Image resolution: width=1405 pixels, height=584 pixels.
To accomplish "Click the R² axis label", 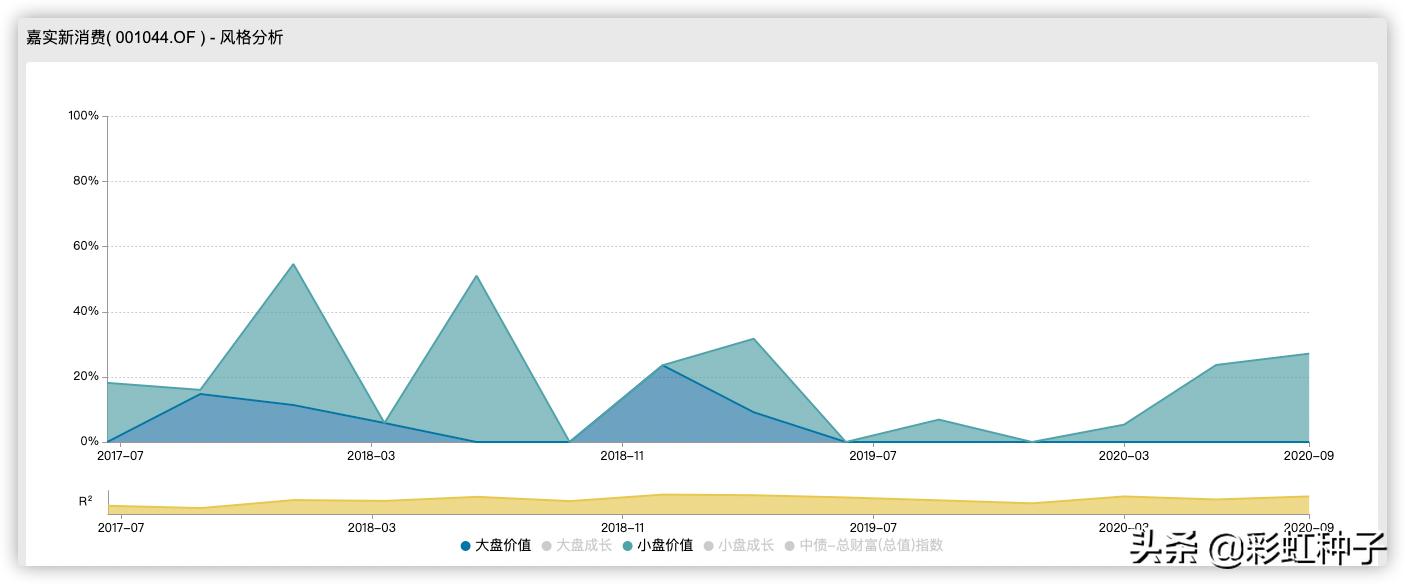I will click(86, 501).
